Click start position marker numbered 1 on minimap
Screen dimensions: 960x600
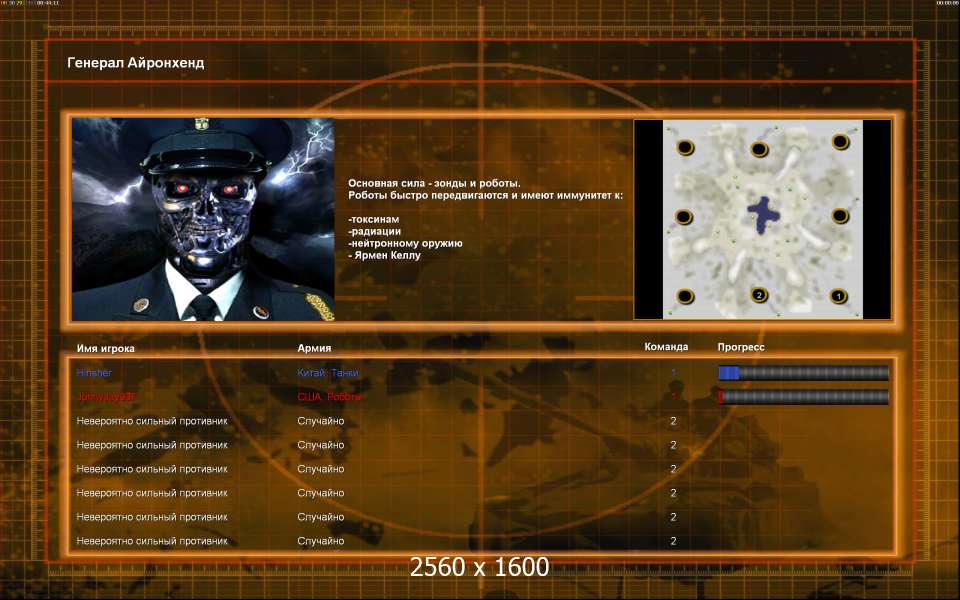[839, 296]
